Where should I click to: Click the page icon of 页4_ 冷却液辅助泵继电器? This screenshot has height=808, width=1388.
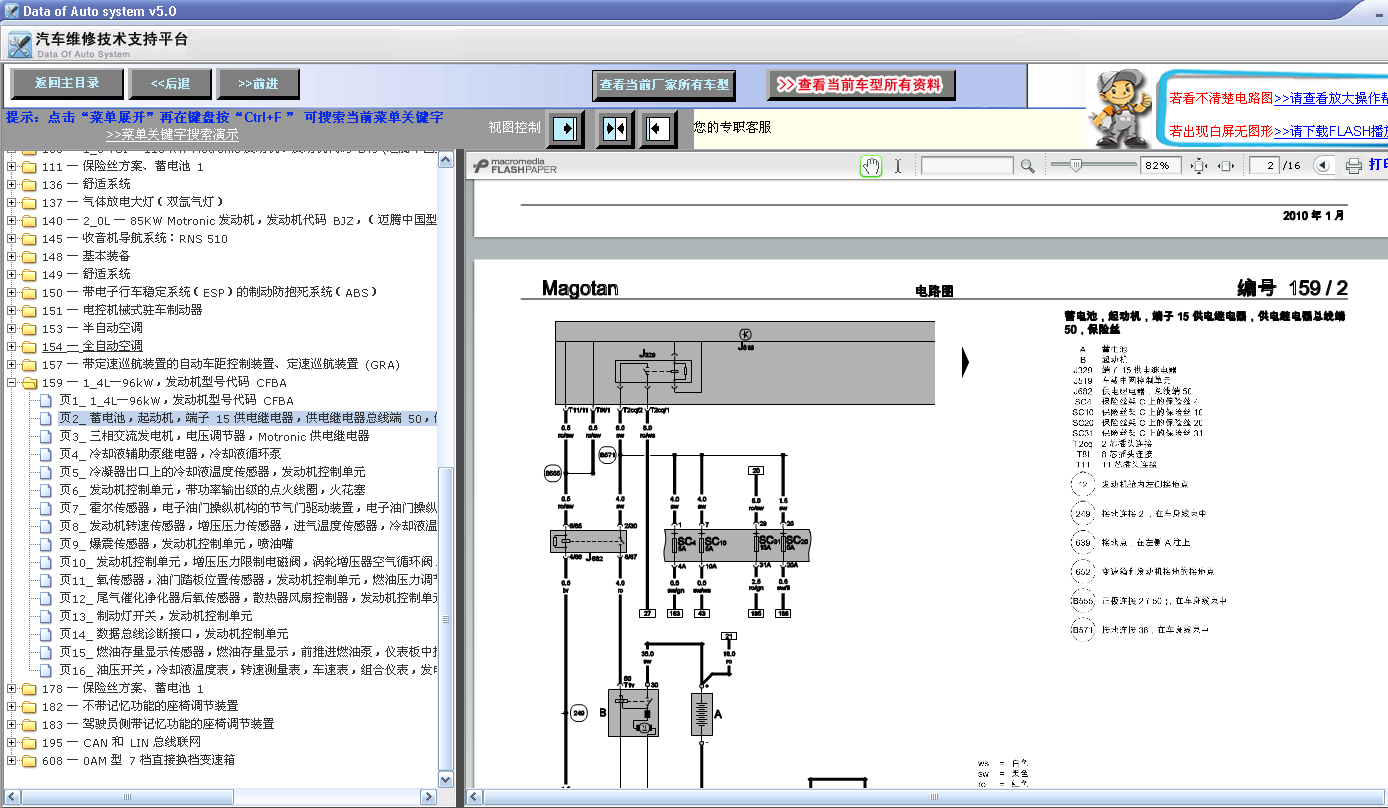46,454
